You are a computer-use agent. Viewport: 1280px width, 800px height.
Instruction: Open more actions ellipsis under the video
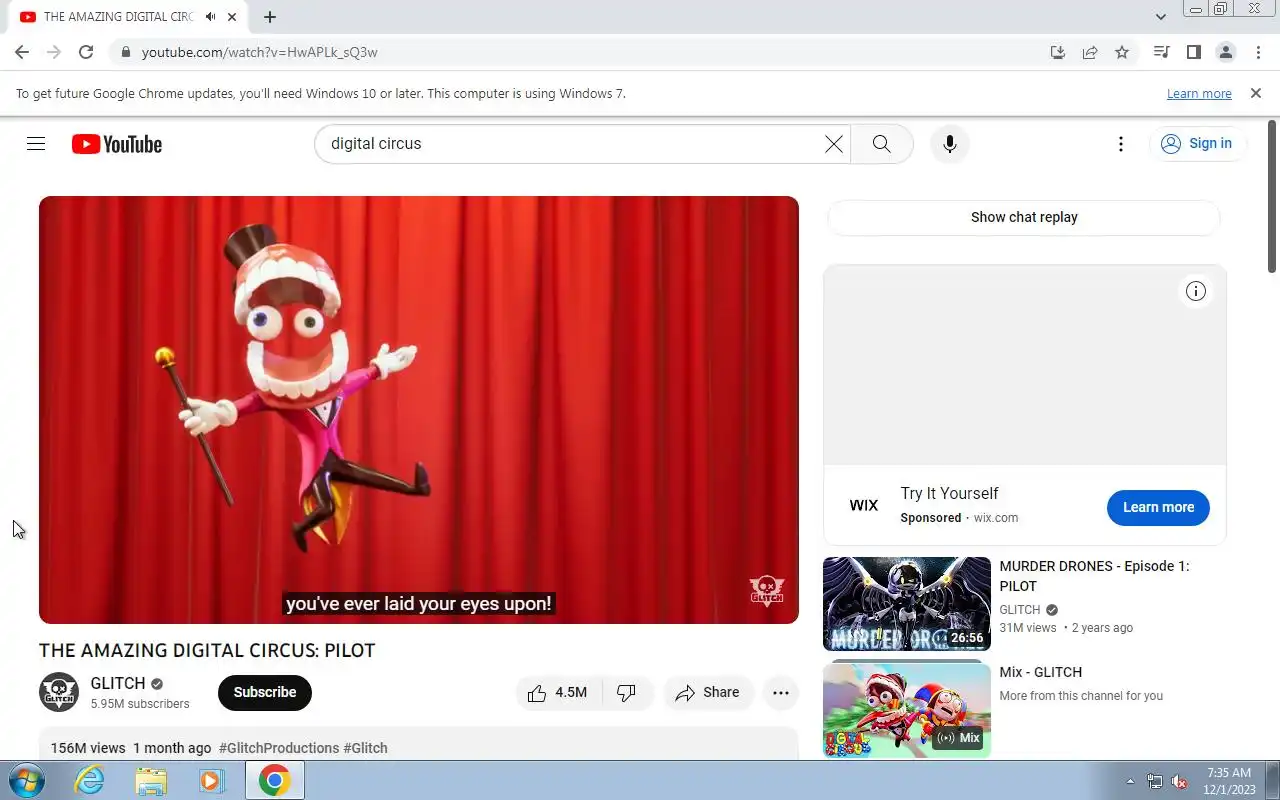(x=781, y=692)
